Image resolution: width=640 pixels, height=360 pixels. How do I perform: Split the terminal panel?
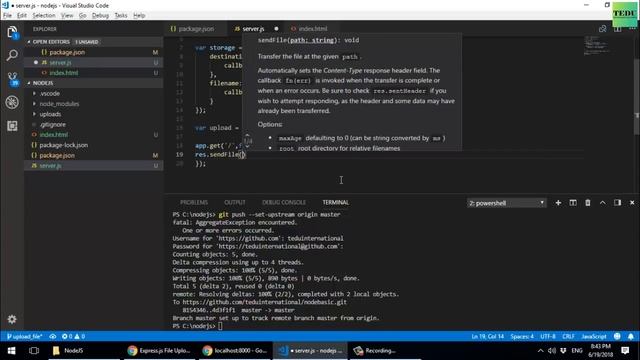pyautogui.click(x=573, y=203)
